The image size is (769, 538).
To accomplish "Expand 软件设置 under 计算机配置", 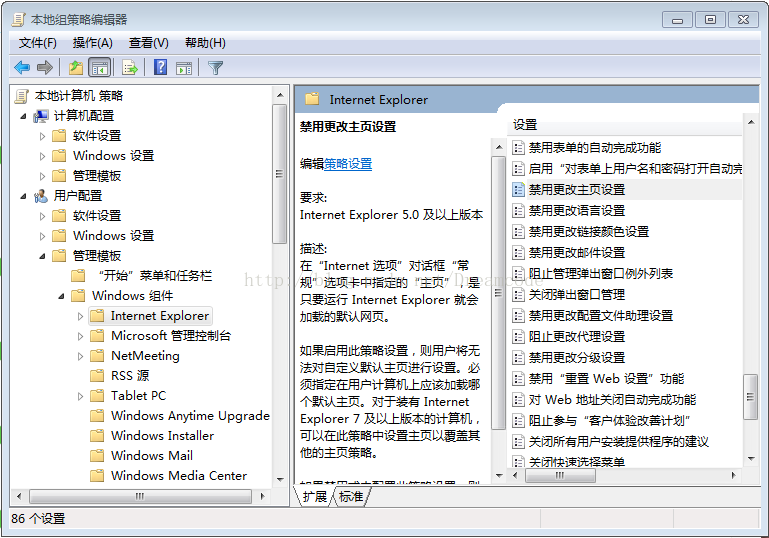I will click(x=42, y=136).
